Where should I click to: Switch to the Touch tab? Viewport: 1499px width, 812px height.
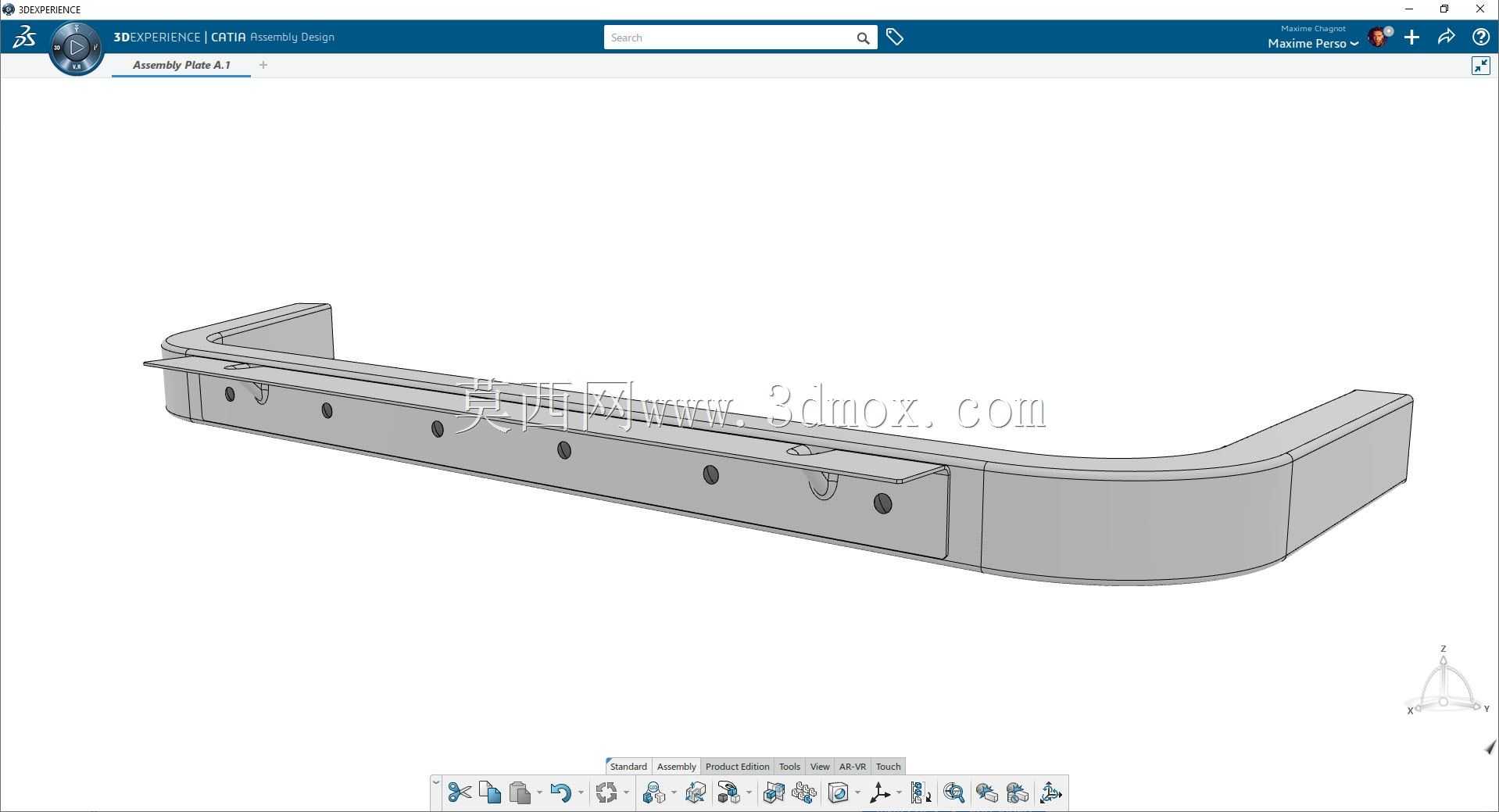coord(888,767)
